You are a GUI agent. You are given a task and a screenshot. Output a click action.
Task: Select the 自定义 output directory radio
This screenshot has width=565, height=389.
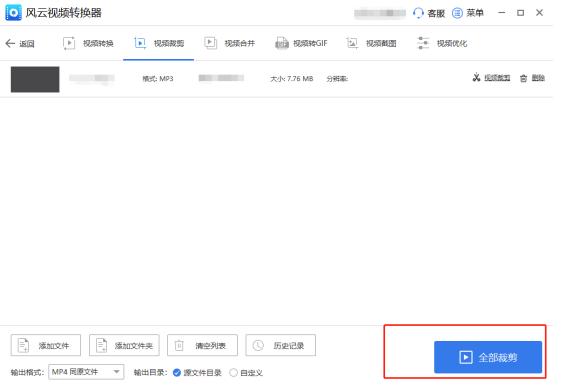233,372
